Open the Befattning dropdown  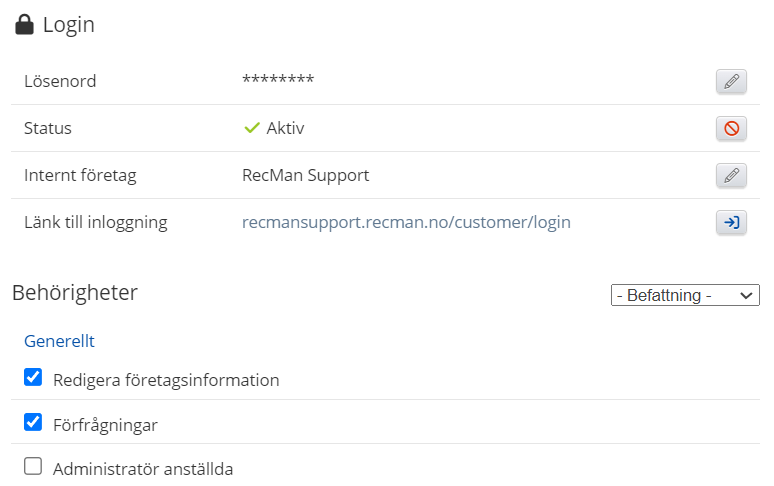click(x=685, y=295)
